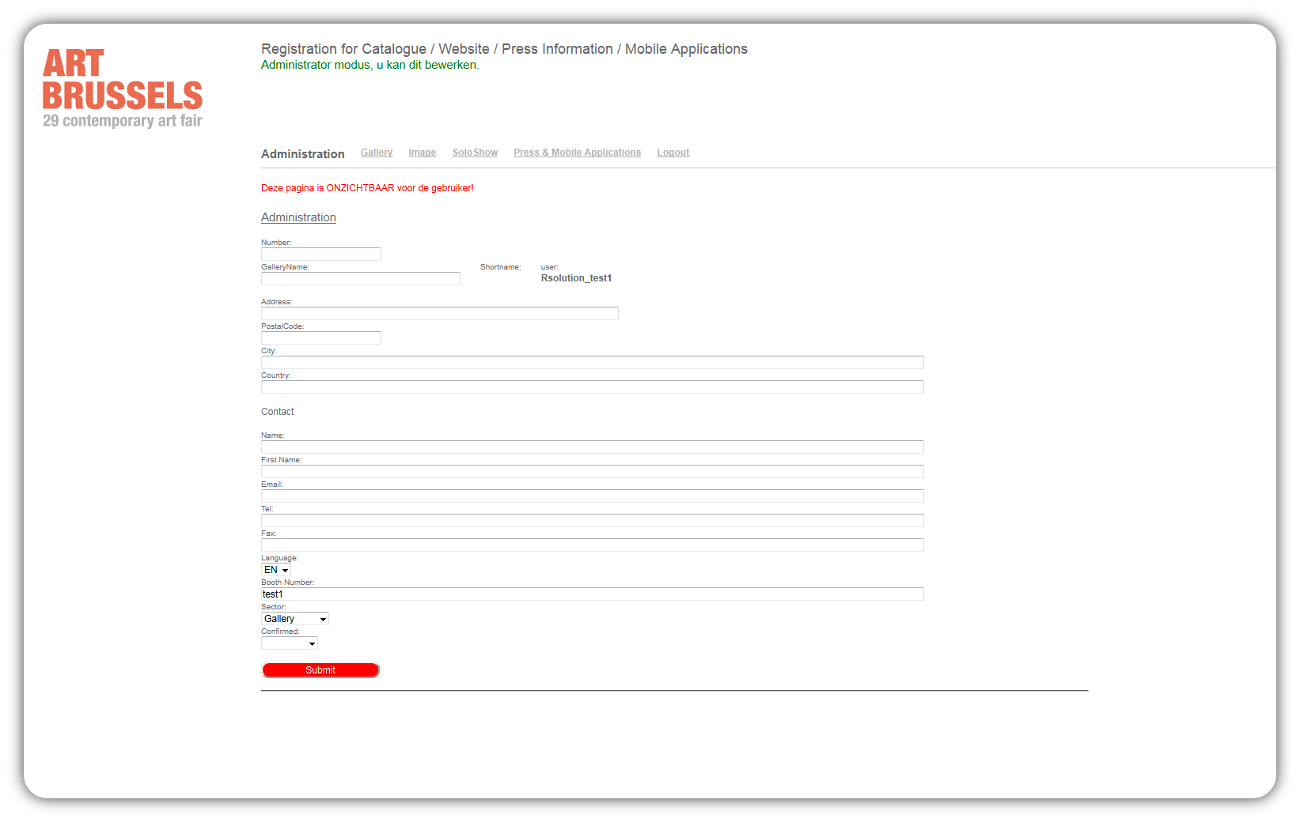This screenshot has width=1300, height=822.
Task: Expand the Language dropdown
Action: coord(276,570)
